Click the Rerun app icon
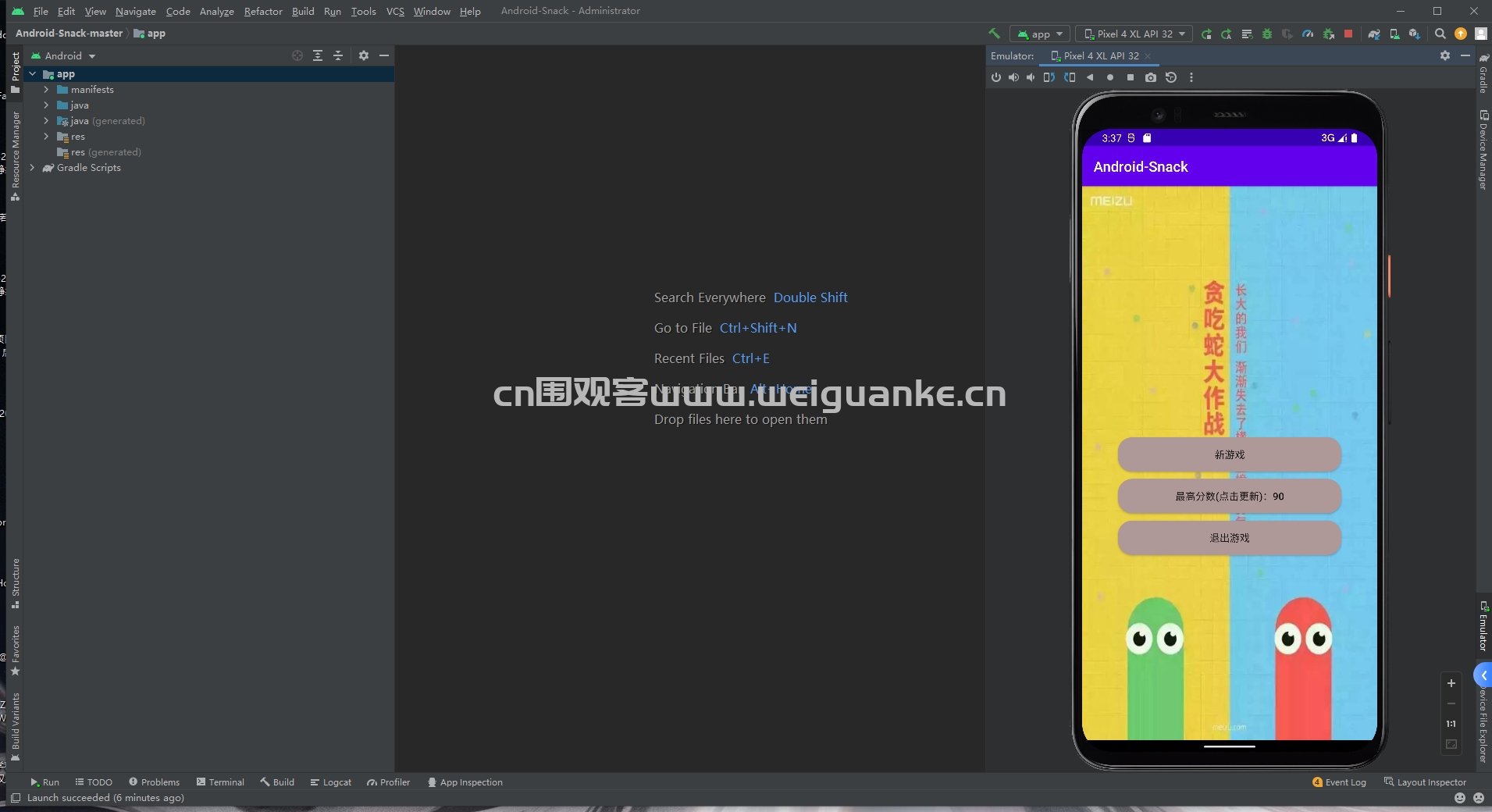The image size is (1492, 812). click(1206, 34)
